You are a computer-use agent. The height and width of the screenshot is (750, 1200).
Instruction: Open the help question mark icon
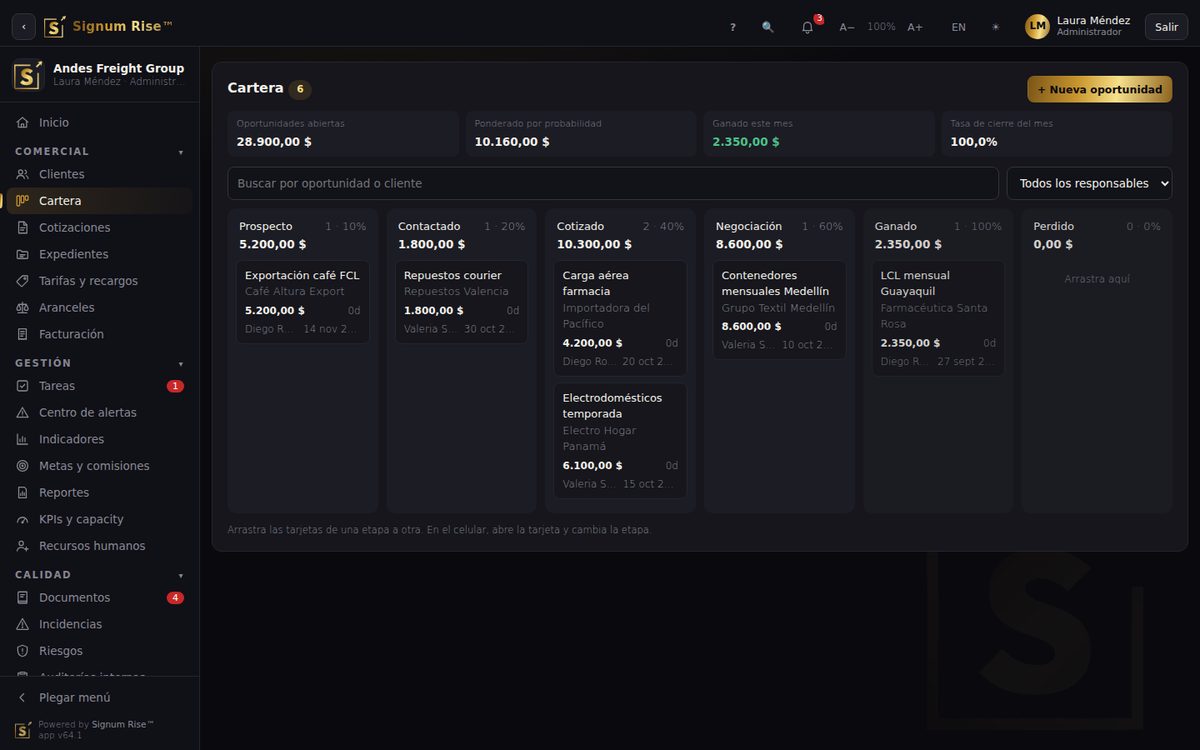pyautogui.click(x=733, y=27)
